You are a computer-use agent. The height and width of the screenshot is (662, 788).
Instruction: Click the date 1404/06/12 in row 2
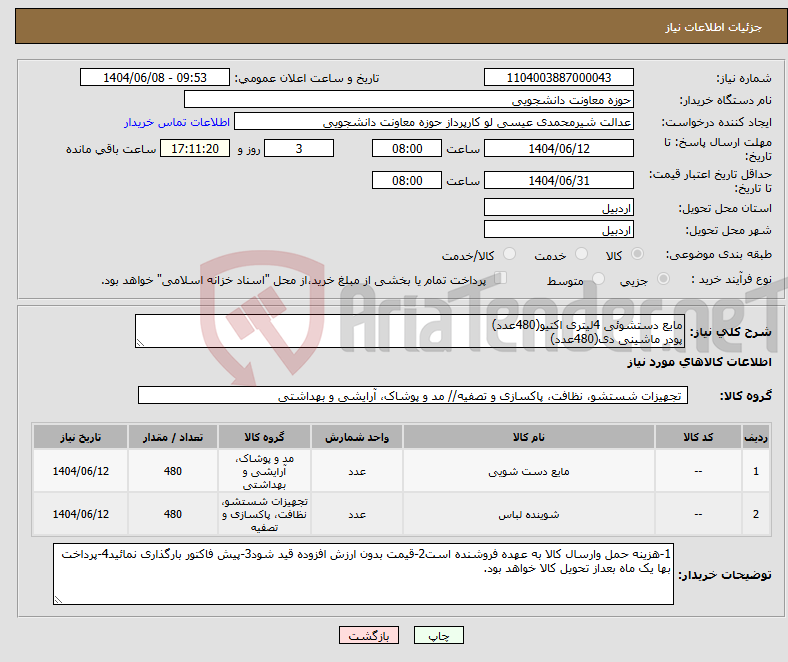(x=80, y=514)
